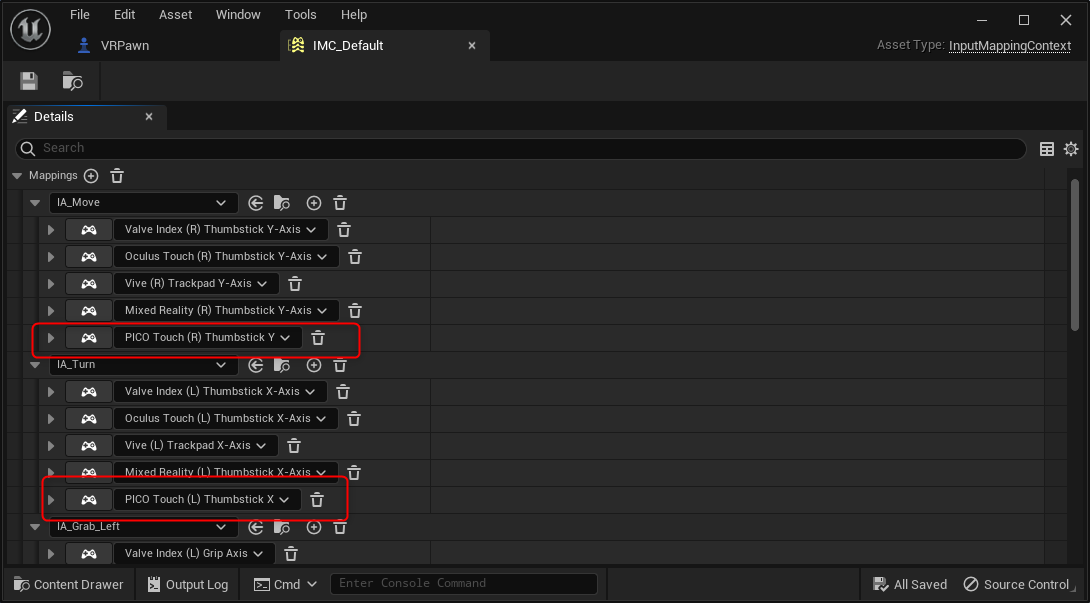Open the Window menu

(x=238, y=15)
